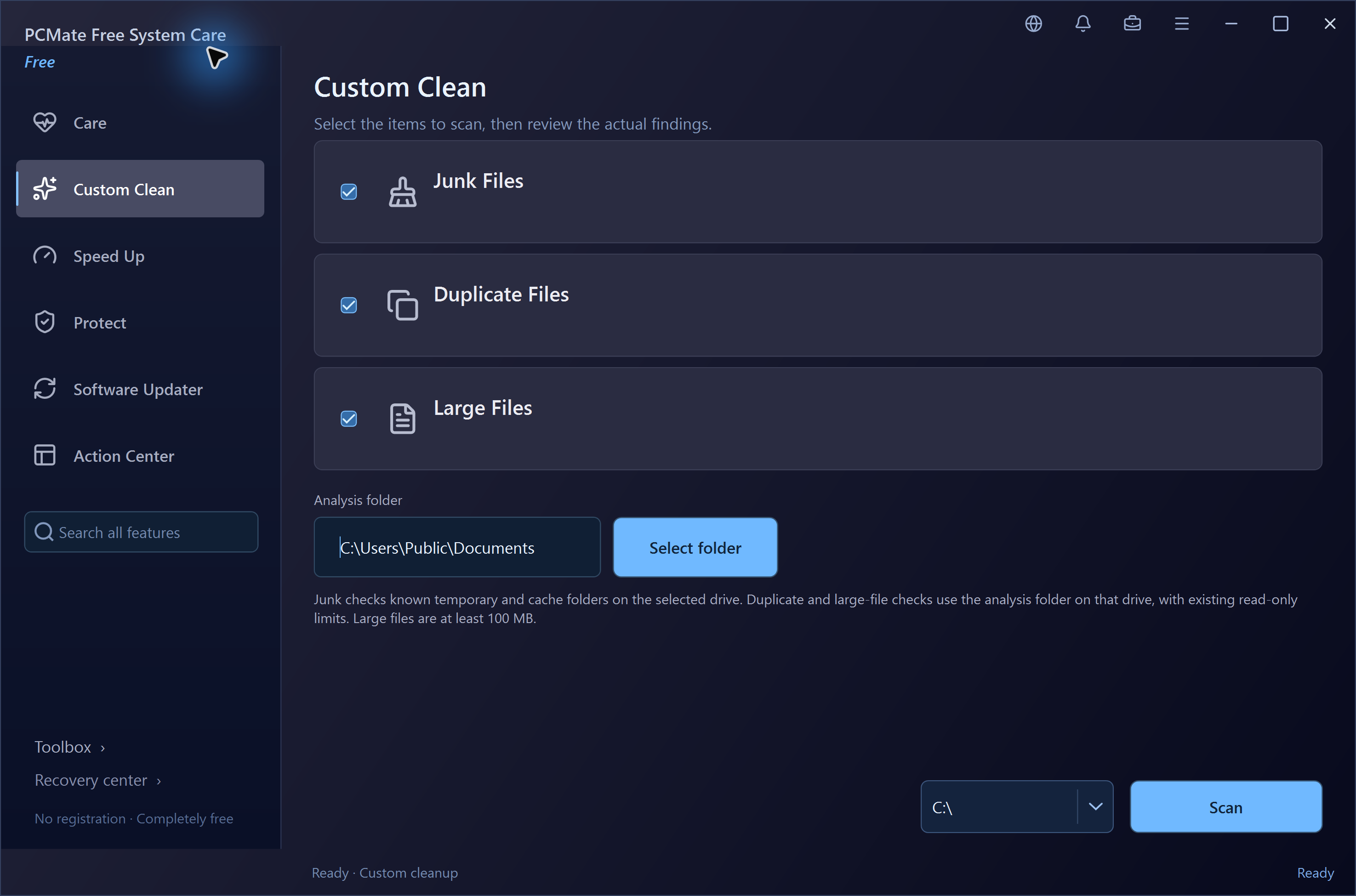Click the Action Center layout icon
Screen dimensions: 1356x896
[x=45, y=455]
